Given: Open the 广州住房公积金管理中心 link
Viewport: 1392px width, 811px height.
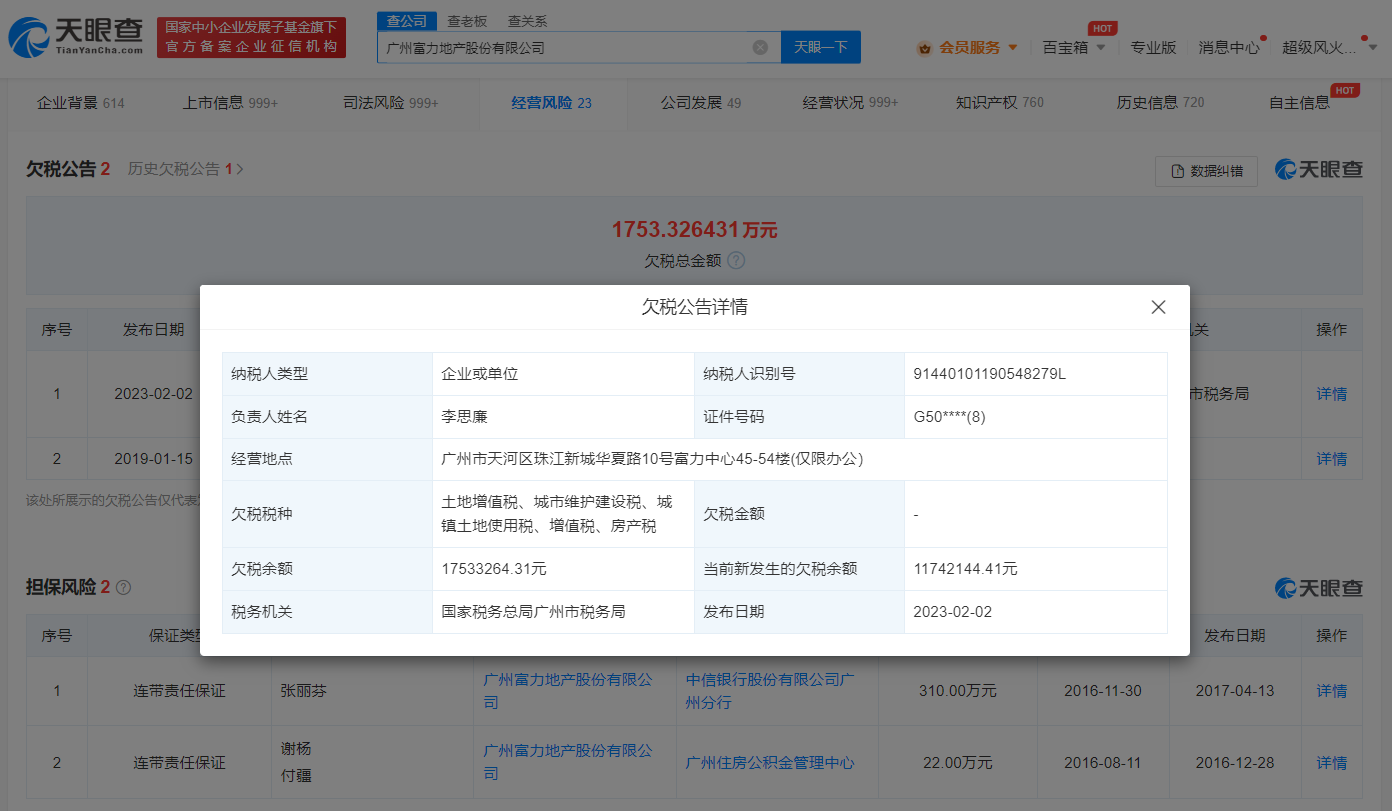Looking at the screenshot, I should pos(769,762).
